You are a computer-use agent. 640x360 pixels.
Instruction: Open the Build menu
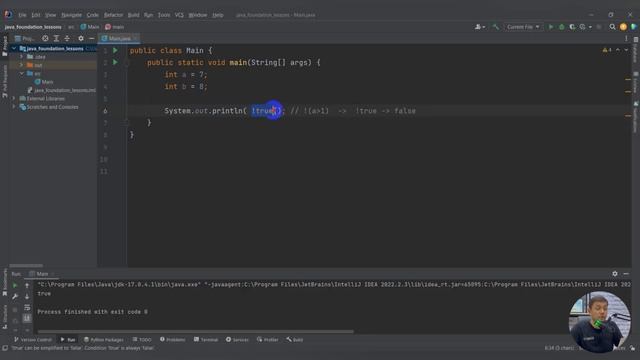[x=133, y=15]
